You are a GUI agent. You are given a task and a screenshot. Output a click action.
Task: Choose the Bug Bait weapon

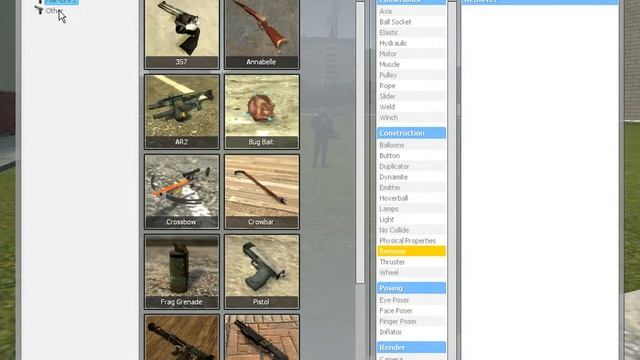click(262, 111)
